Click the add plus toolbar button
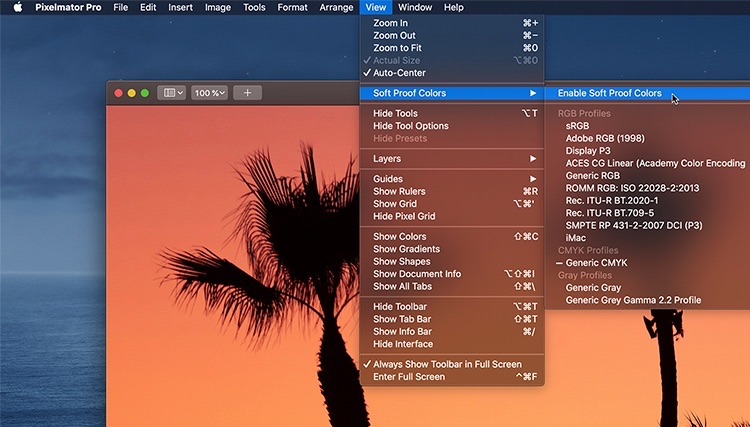The image size is (750, 427). (247, 93)
